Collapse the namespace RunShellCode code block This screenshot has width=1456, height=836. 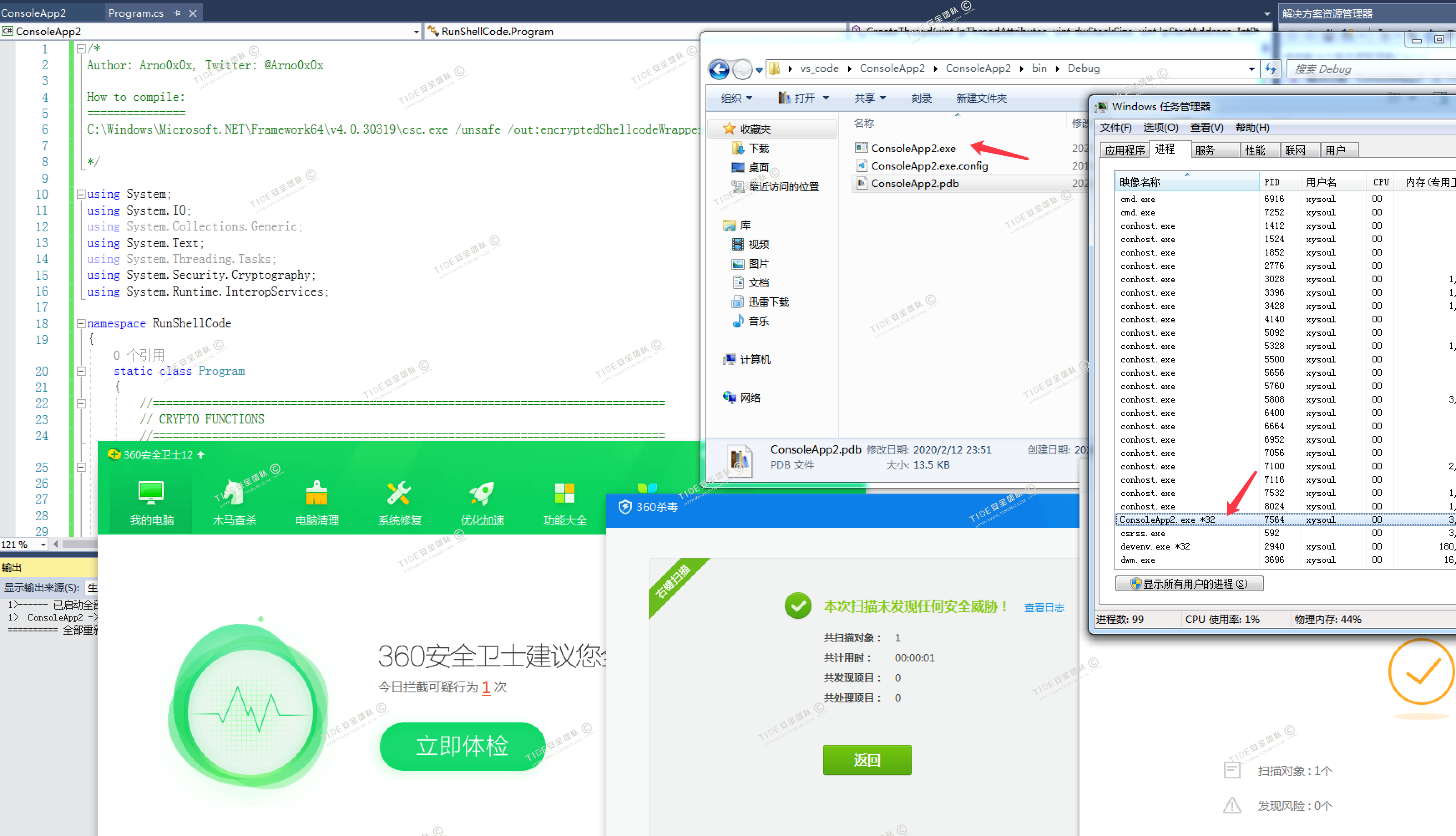click(81, 324)
